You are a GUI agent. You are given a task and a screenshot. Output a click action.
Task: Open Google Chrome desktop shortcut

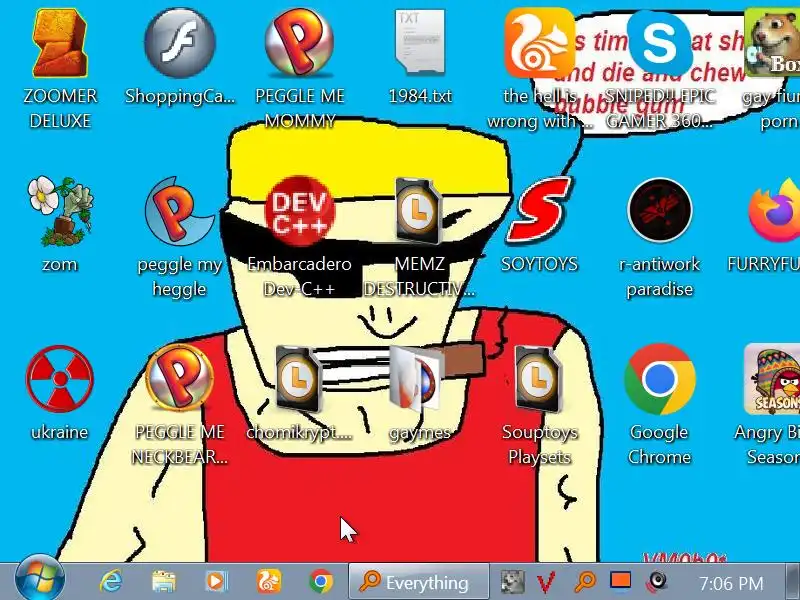[660, 379]
